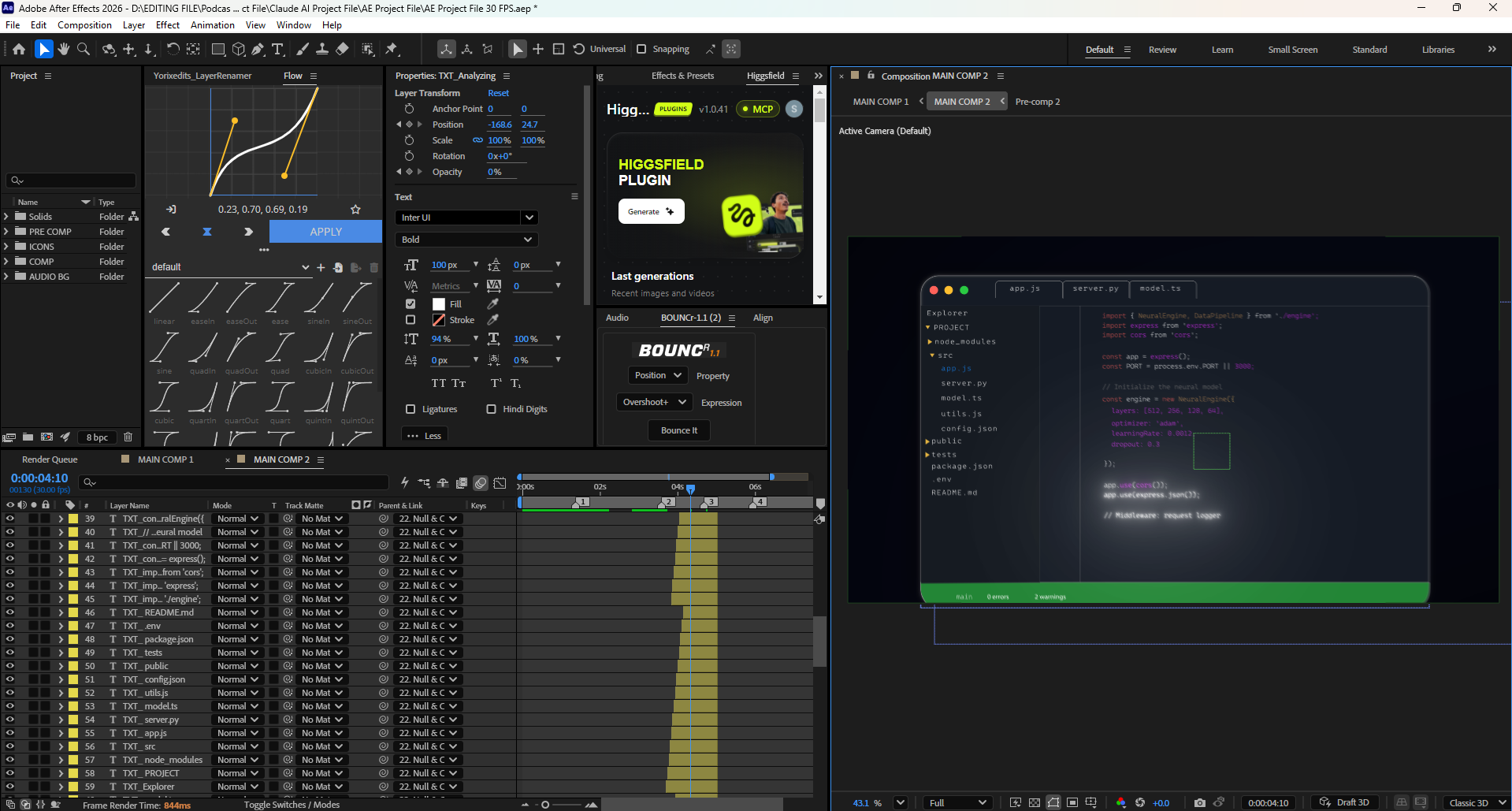Select the Brush tool
The height and width of the screenshot is (811, 1512).
(302, 49)
